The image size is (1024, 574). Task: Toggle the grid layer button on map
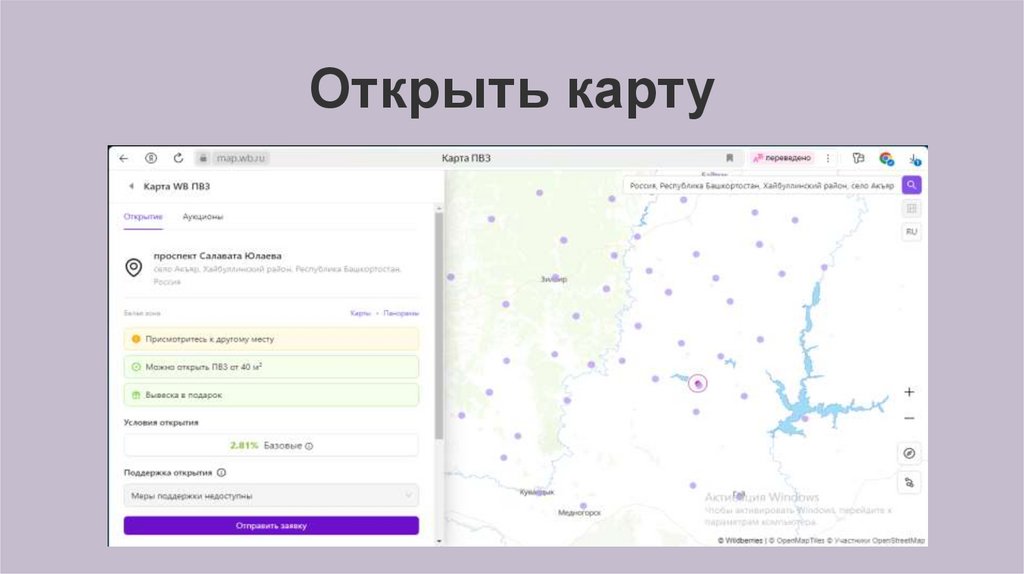pyautogui.click(x=912, y=209)
